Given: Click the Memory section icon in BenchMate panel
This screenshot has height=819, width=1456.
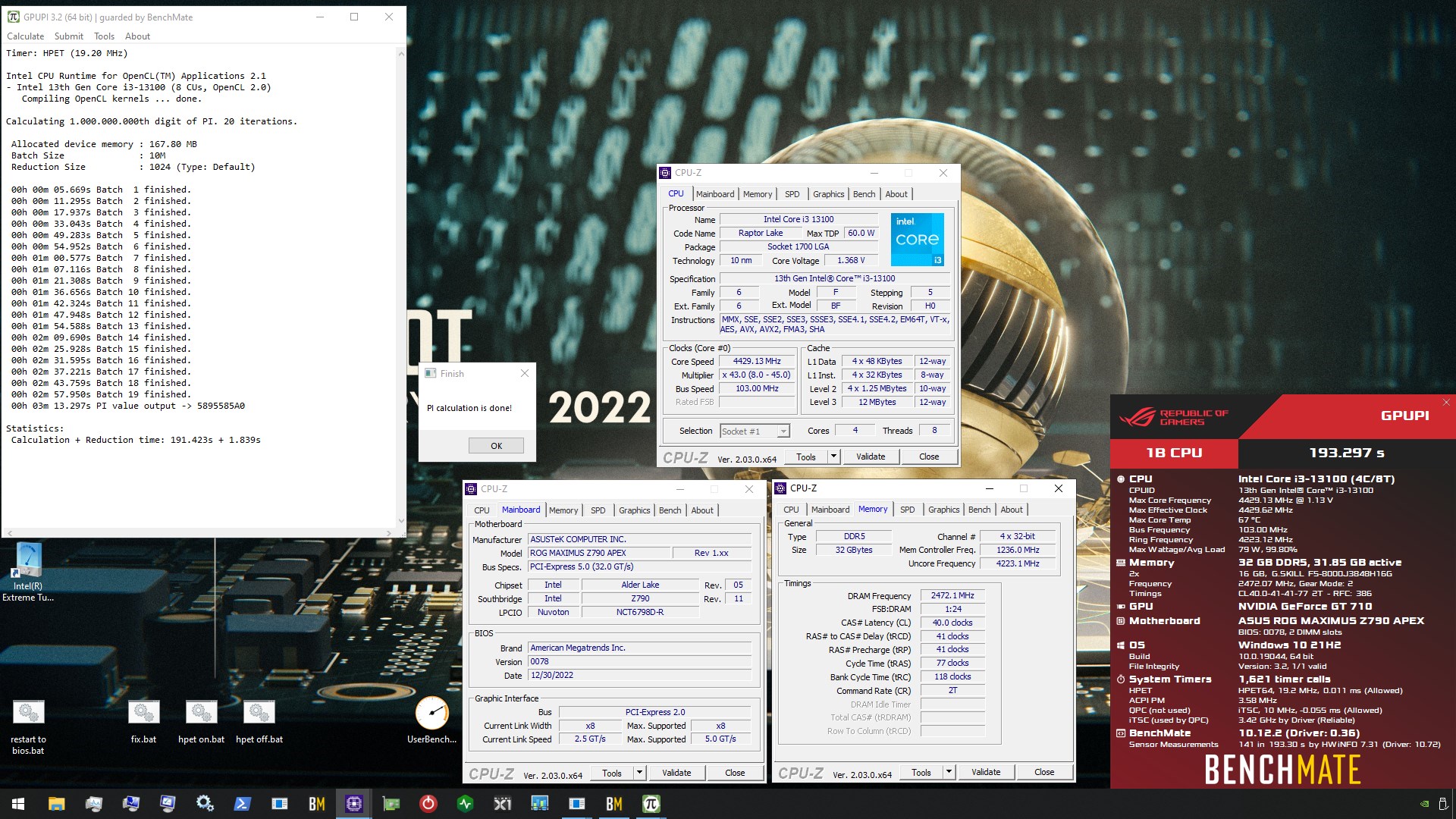Looking at the screenshot, I should pyautogui.click(x=1121, y=563).
